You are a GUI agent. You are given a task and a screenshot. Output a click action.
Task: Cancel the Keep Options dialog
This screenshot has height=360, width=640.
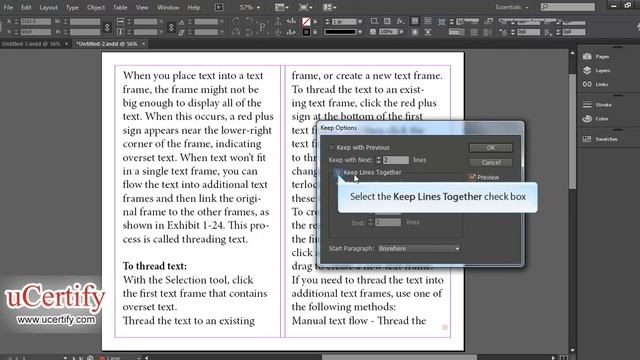[x=491, y=162]
